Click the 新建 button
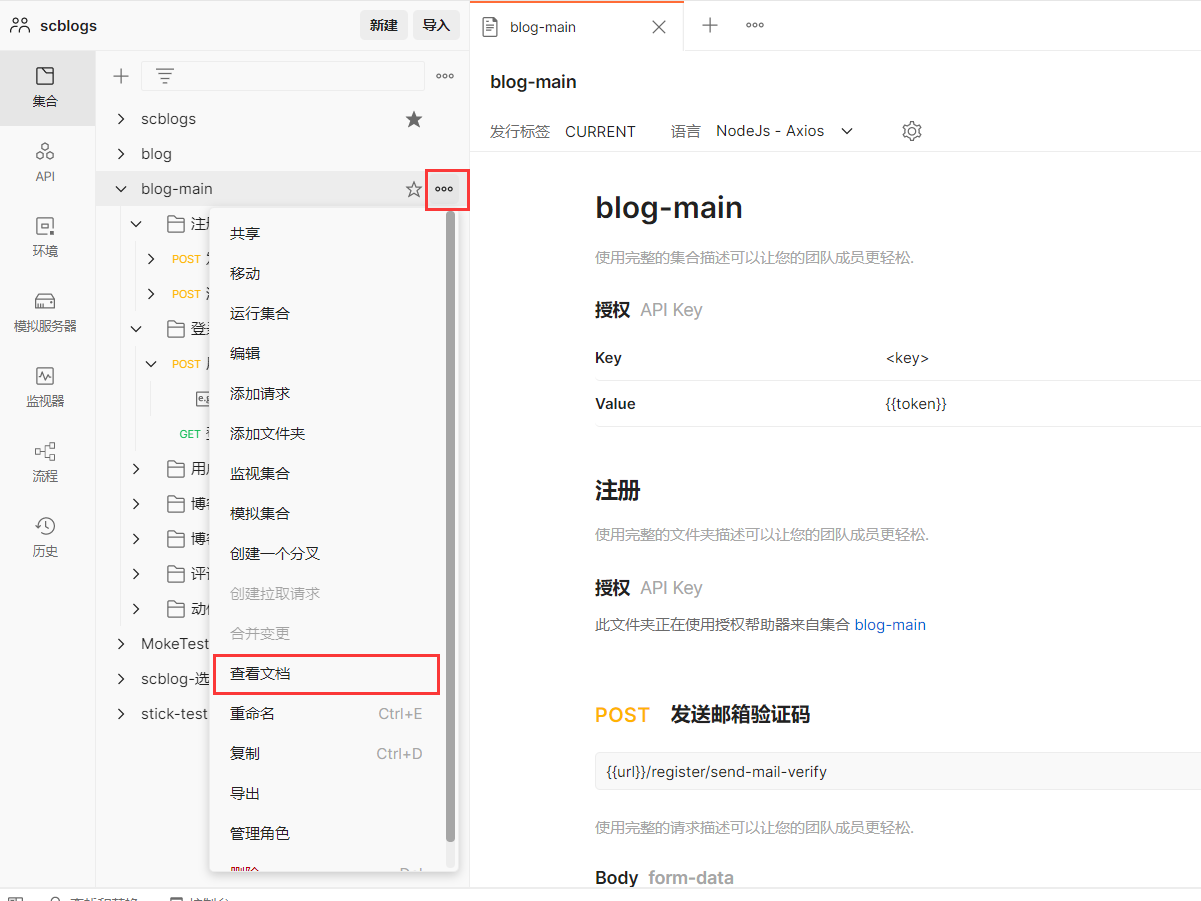Screen dimensions: 1201x901 pyautogui.click(x=384, y=26)
